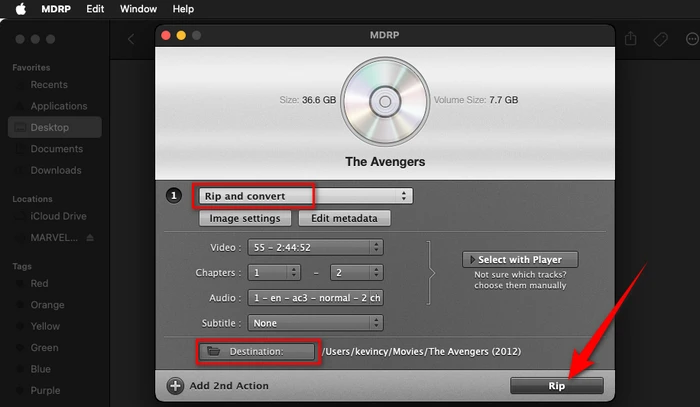This screenshot has width=700, height=407.
Task: Close the MDRP window with the red button
Action: (x=166, y=35)
